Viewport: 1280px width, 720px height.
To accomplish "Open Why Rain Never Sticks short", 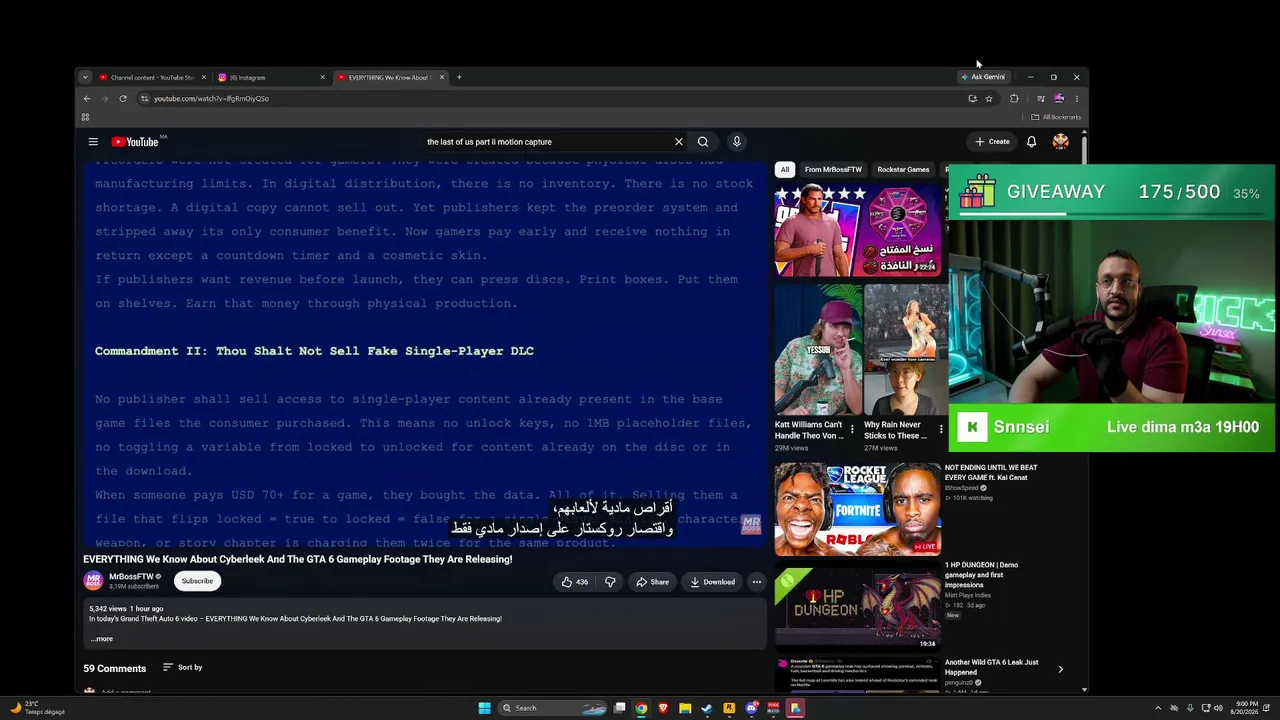I will coord(906,349).
